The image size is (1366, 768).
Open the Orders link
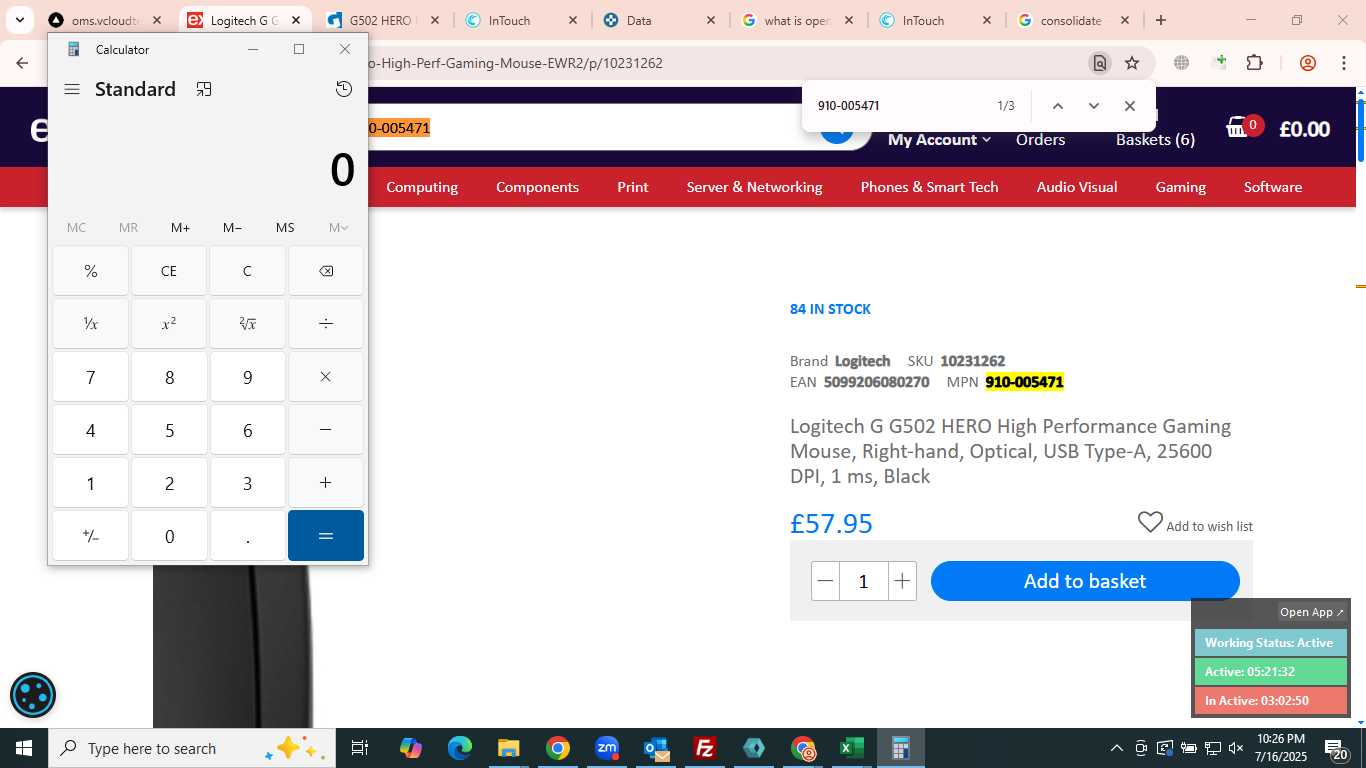point(1040,140)
